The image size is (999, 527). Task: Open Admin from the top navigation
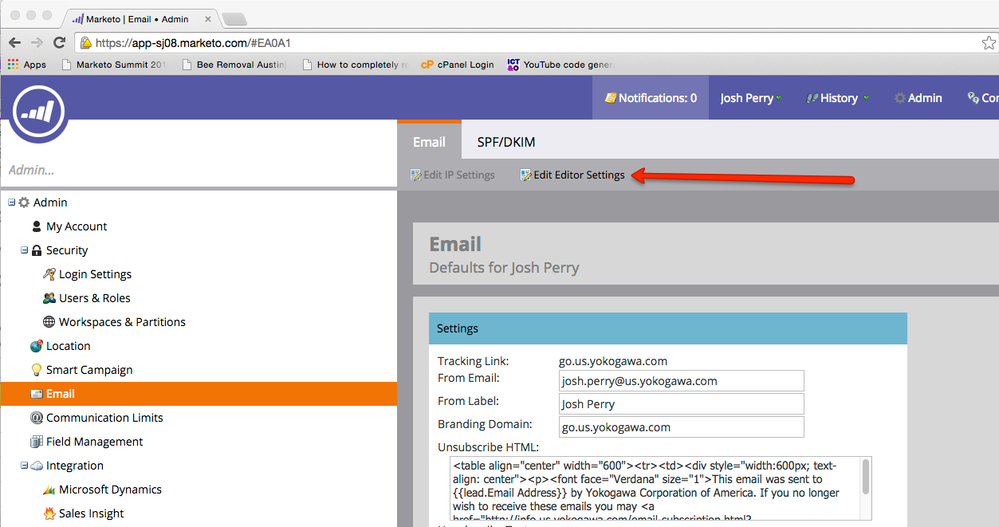point(918,98)
